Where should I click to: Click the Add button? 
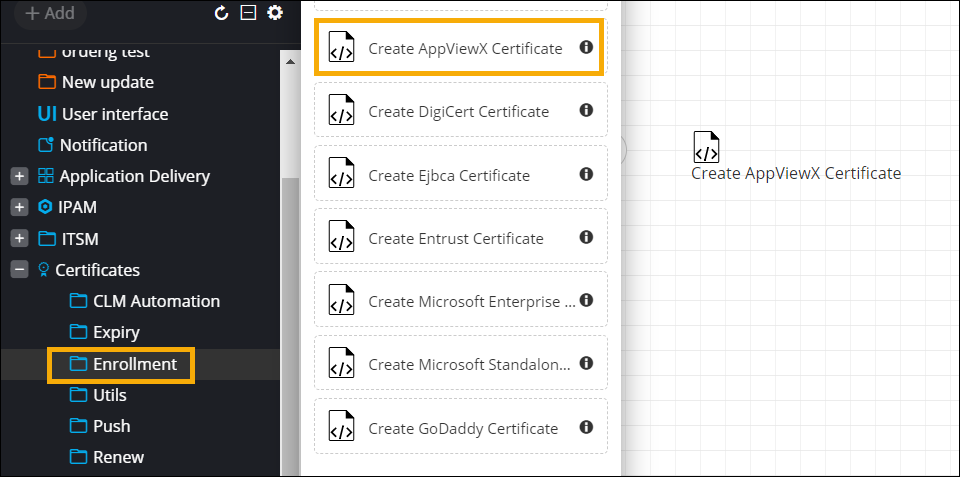pos(50,13)
